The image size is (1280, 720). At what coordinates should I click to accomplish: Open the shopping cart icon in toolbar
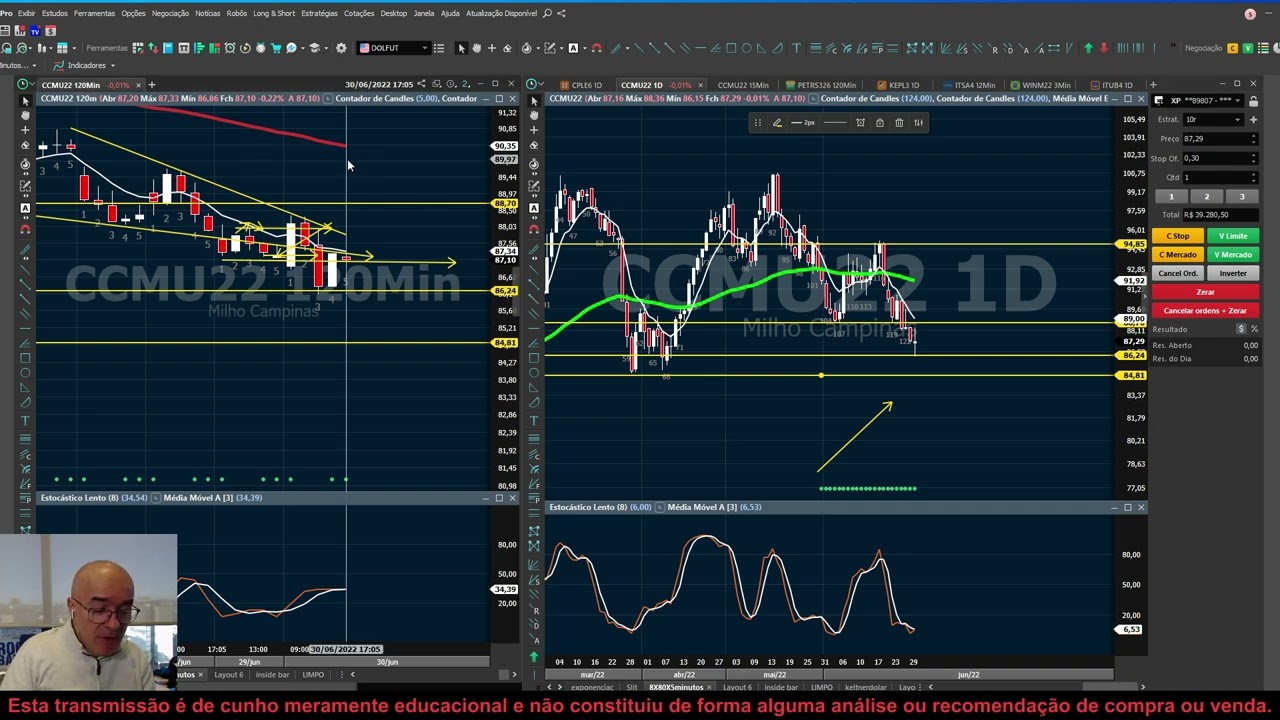[275, 48]
